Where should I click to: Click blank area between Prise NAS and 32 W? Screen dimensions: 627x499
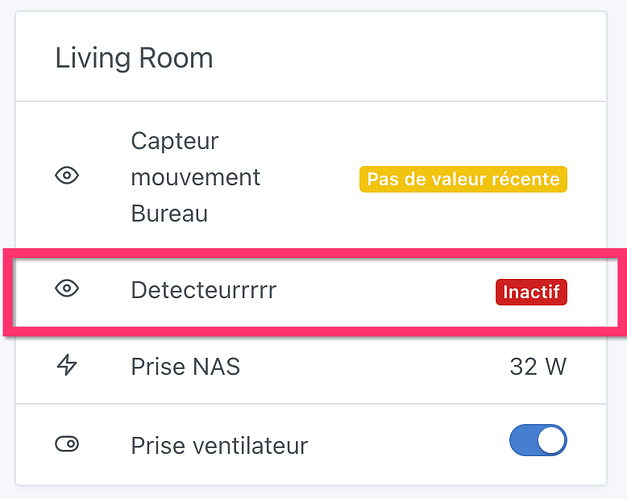(370, 367)
